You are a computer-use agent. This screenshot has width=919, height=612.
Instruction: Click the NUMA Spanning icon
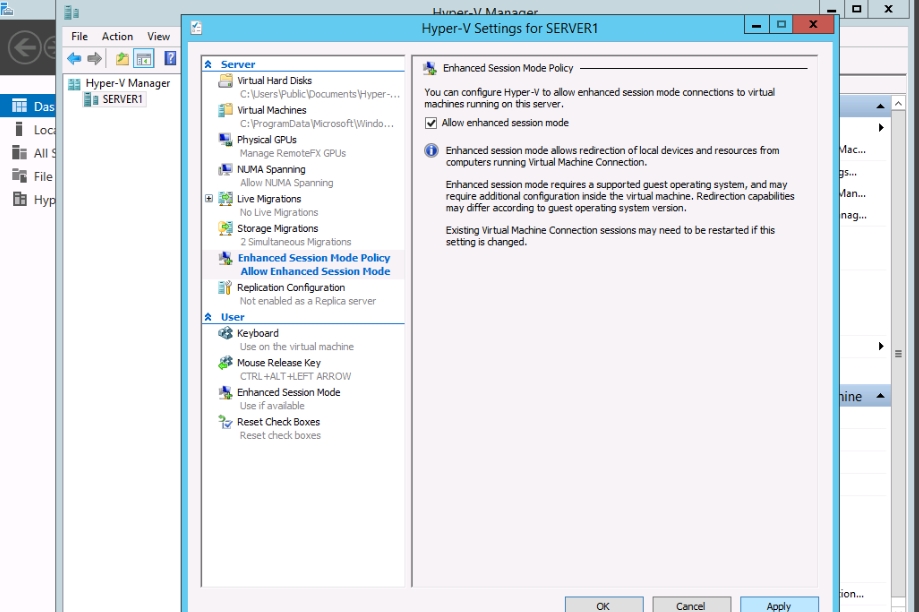point(226,170)
